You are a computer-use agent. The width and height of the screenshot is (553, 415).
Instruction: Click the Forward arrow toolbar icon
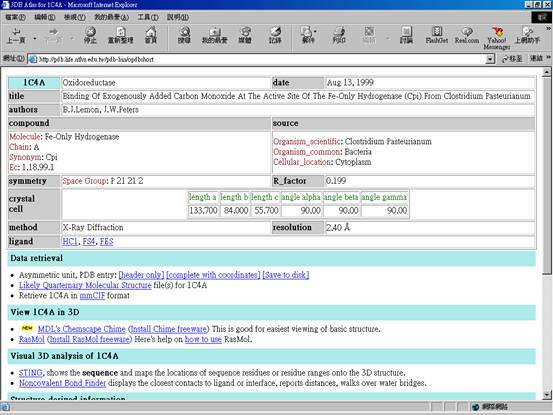click(x=53, y=35)
